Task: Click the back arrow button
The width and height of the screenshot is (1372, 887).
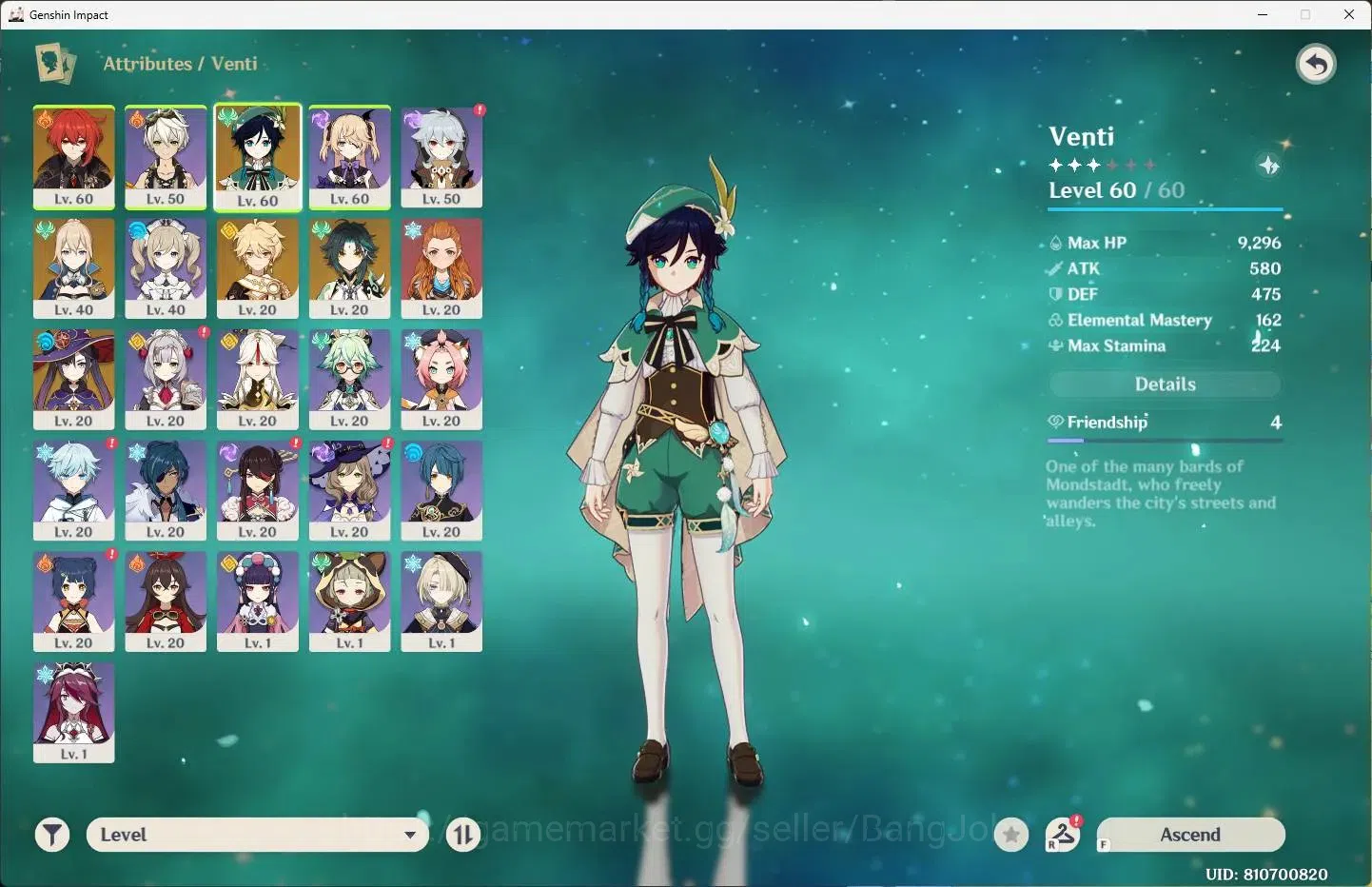Action: click(x=1316, y=65)
